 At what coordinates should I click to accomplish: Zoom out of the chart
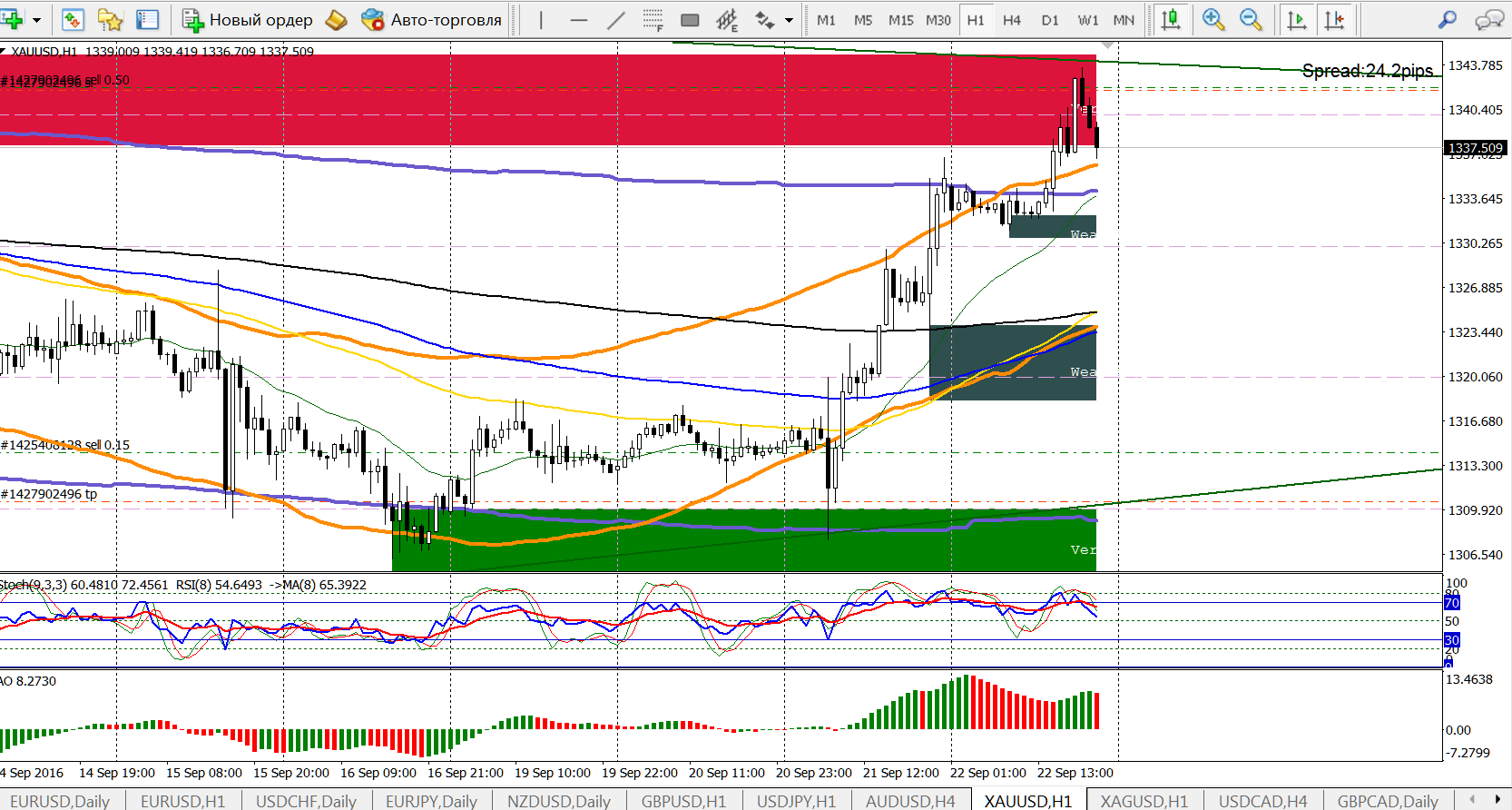(x=1251, y=19)
